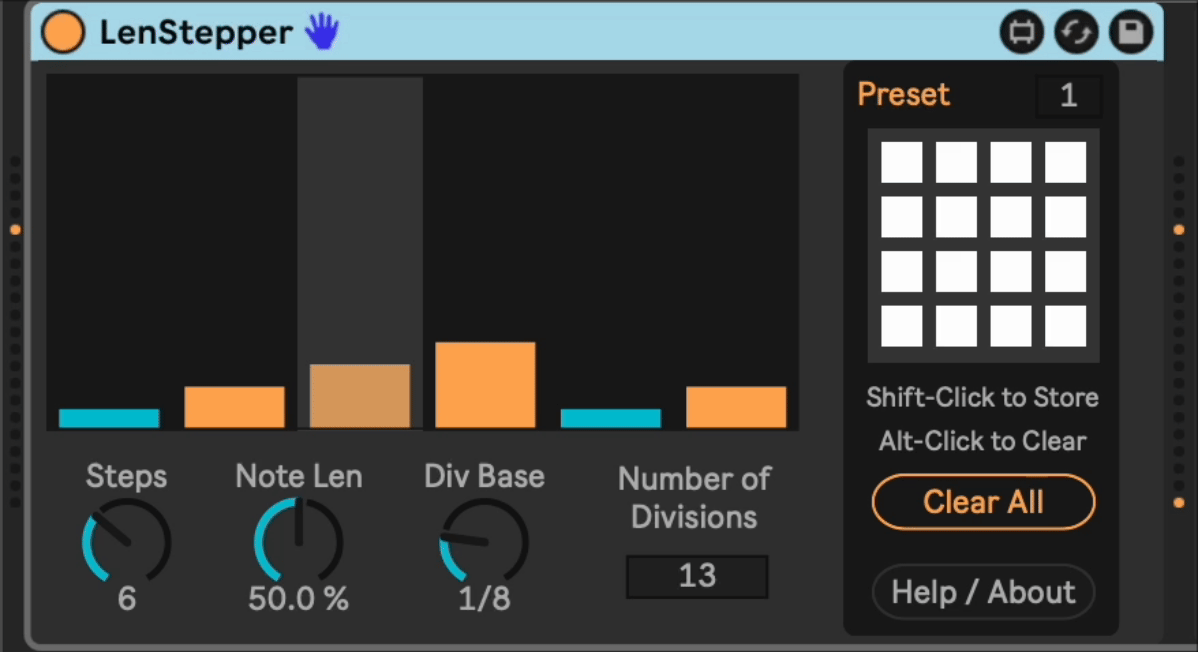This screenshot has width=1198, height=652.
Task: Select the first preset slot in top row
Action: pyautogui.click(x=901, y=162)
